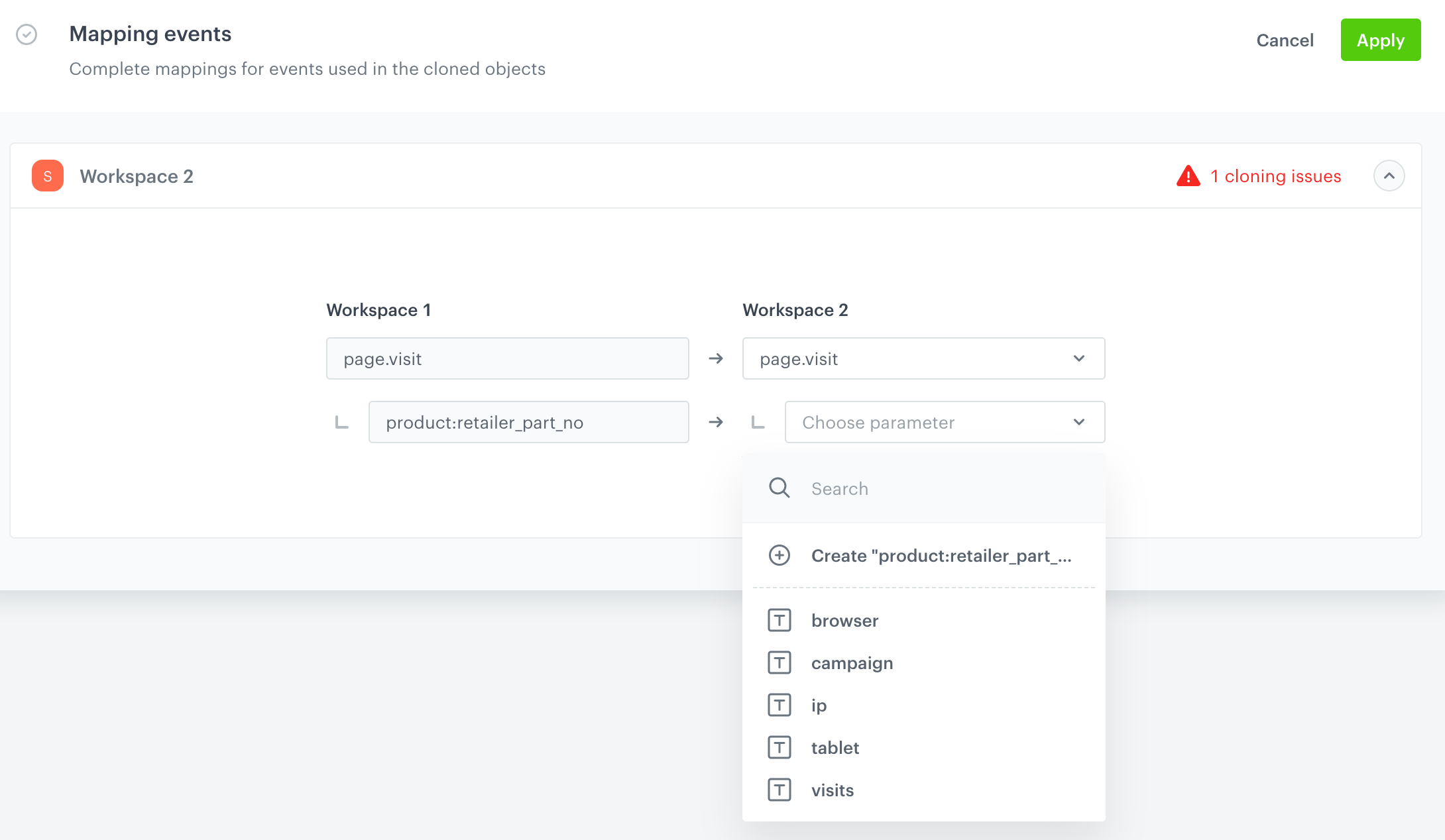The height and width of the screenshot is (840, 1445).
Task: Click the text-type icon beside visits
Action: 780,790
